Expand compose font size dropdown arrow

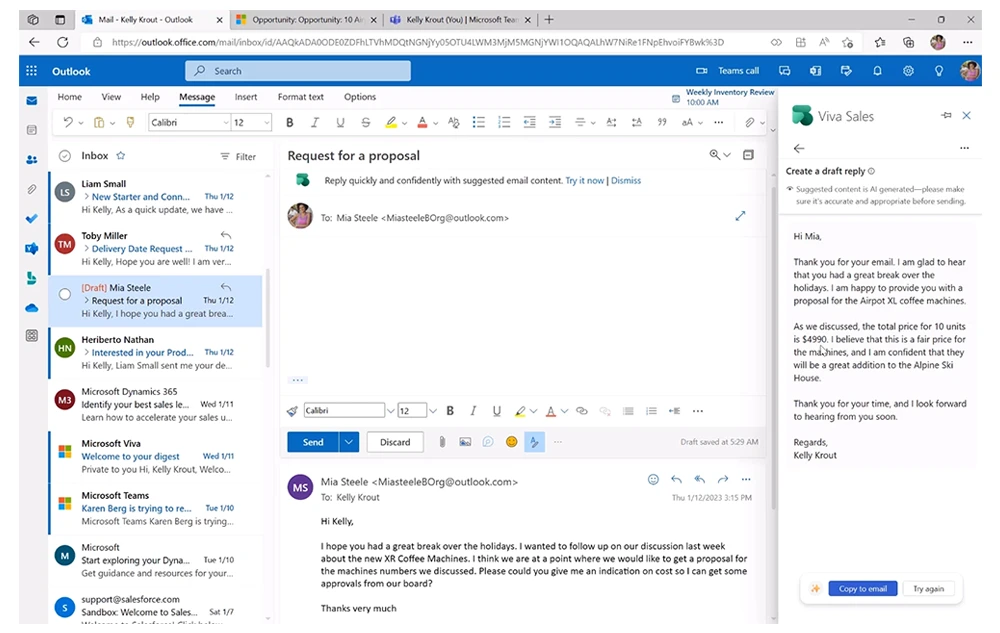(432, 411)
